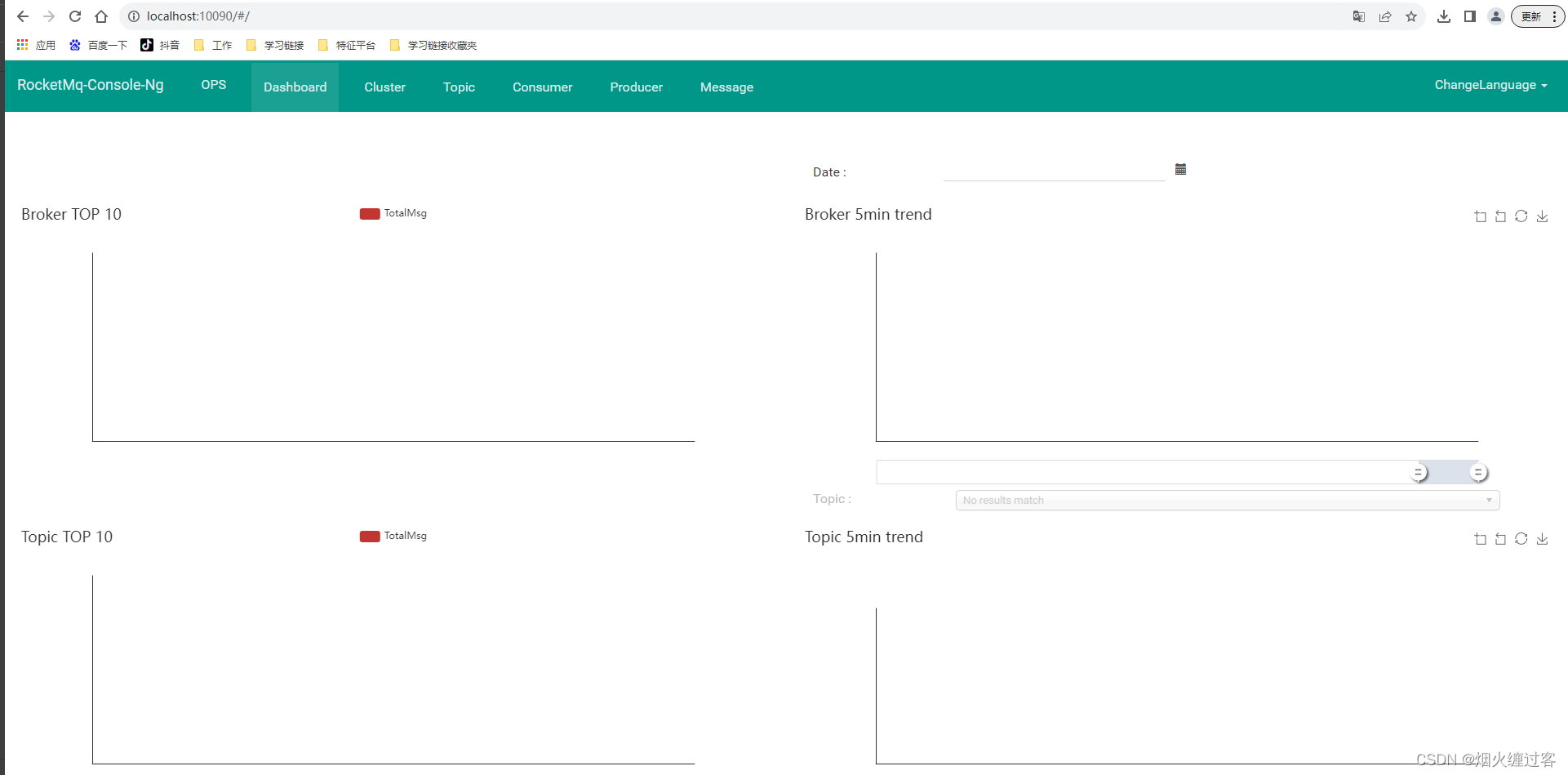Toggle the browser side panel icon

(1470, 16)
